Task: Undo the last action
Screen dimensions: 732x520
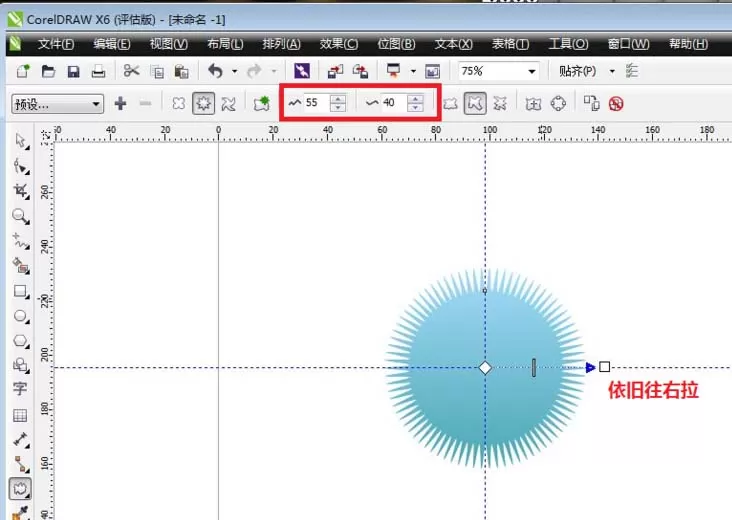Action: pos(215,71)
